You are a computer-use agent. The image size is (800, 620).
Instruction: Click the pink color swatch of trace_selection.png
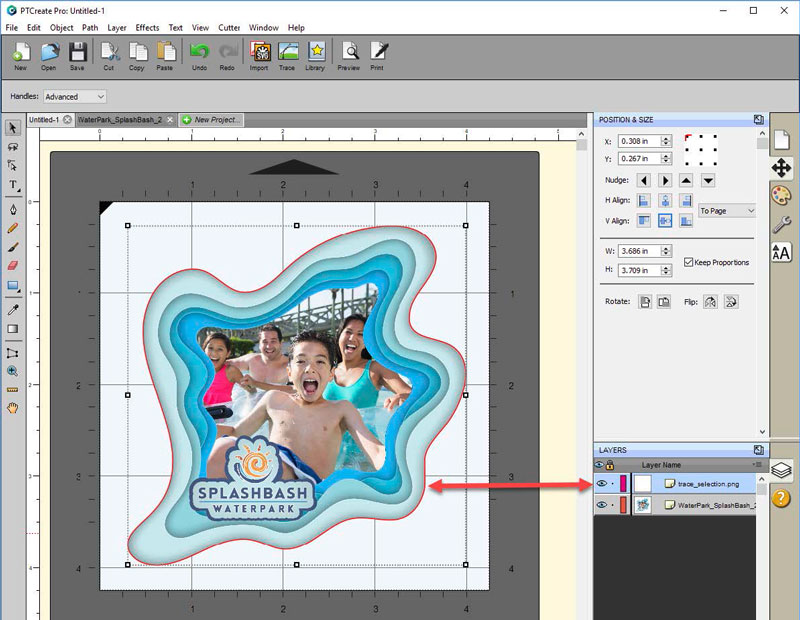pyautogui.click(x=623, y=484)
